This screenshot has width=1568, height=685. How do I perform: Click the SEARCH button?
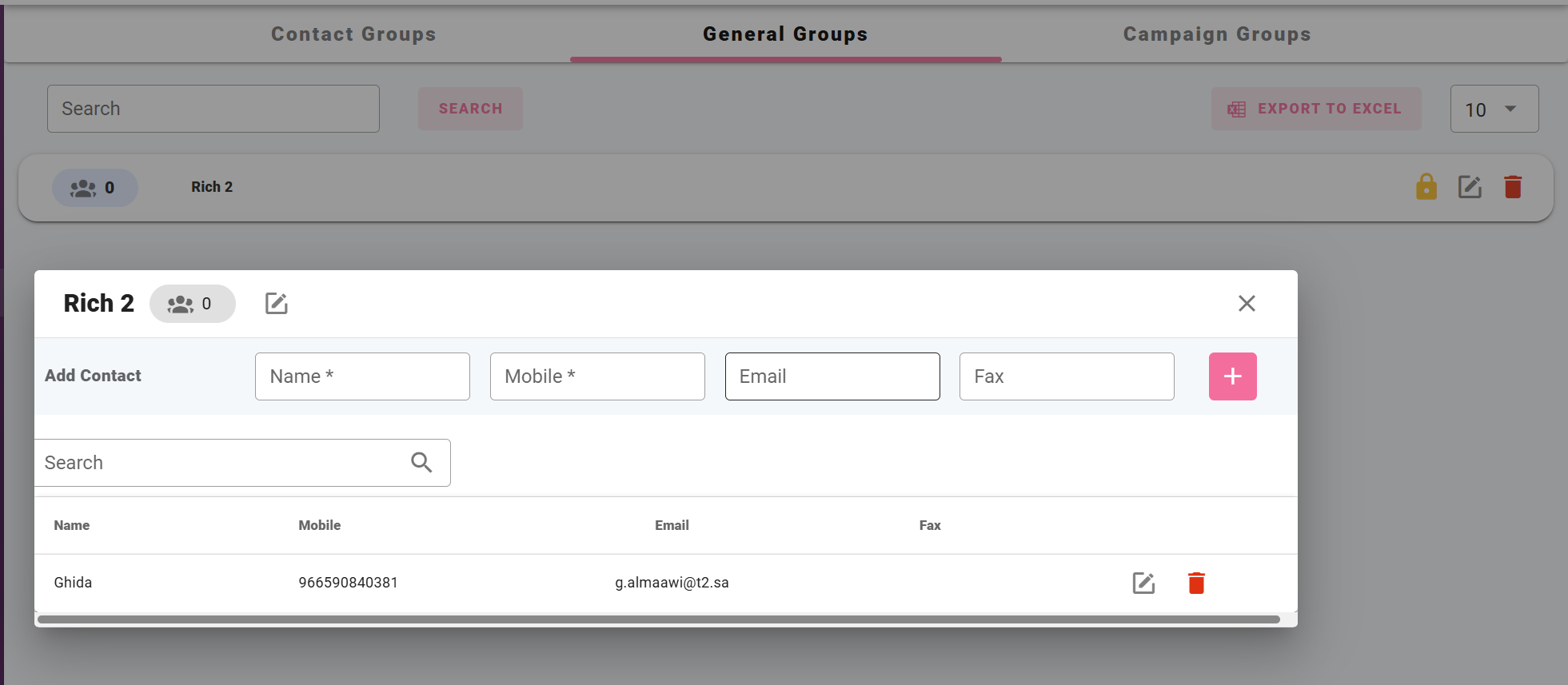pyautogui.click(x=470, y=109)
